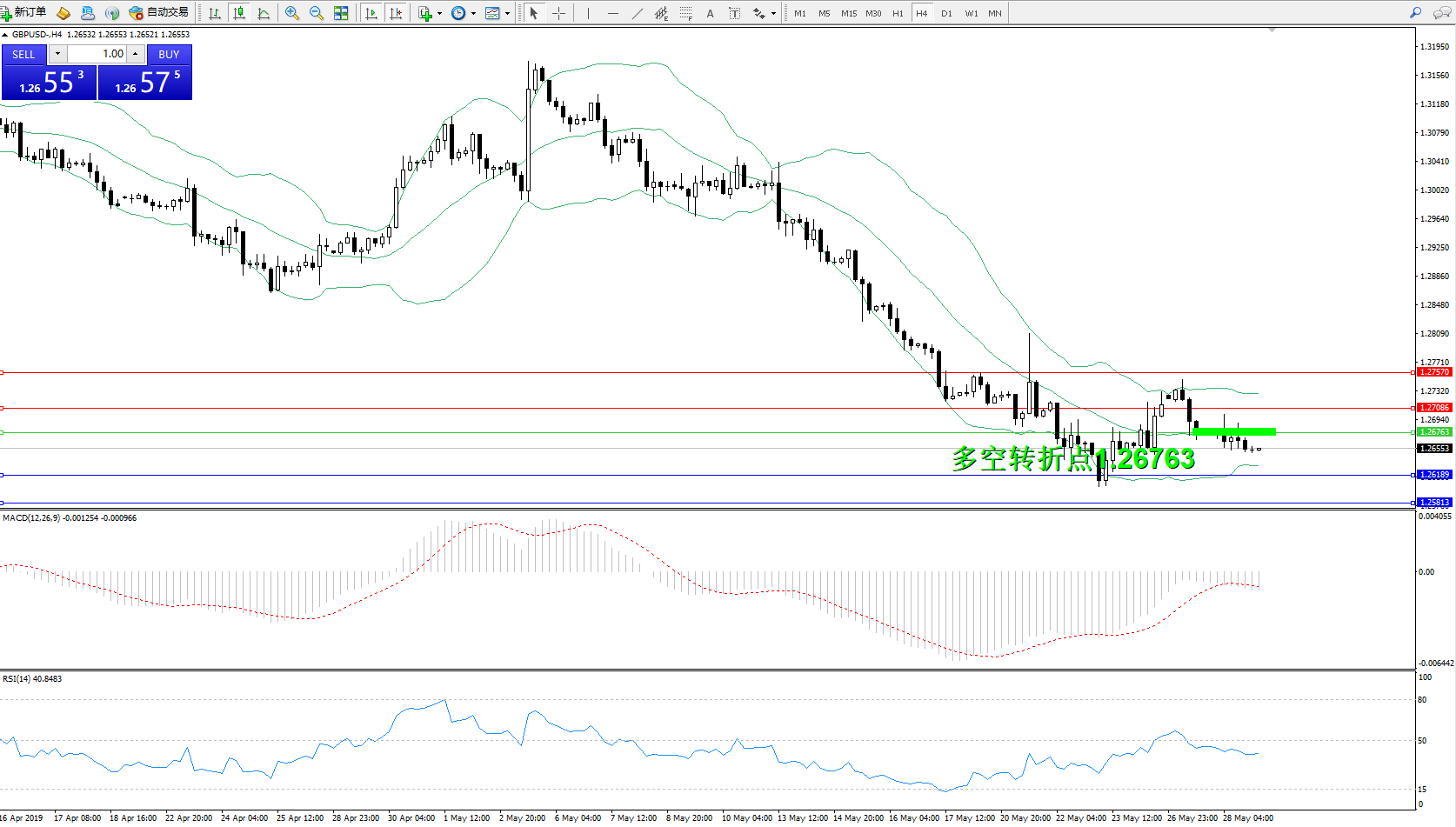Expand the Indicators list dropdown arrow
Screen dimensions: 1456x827
(439, 13)
